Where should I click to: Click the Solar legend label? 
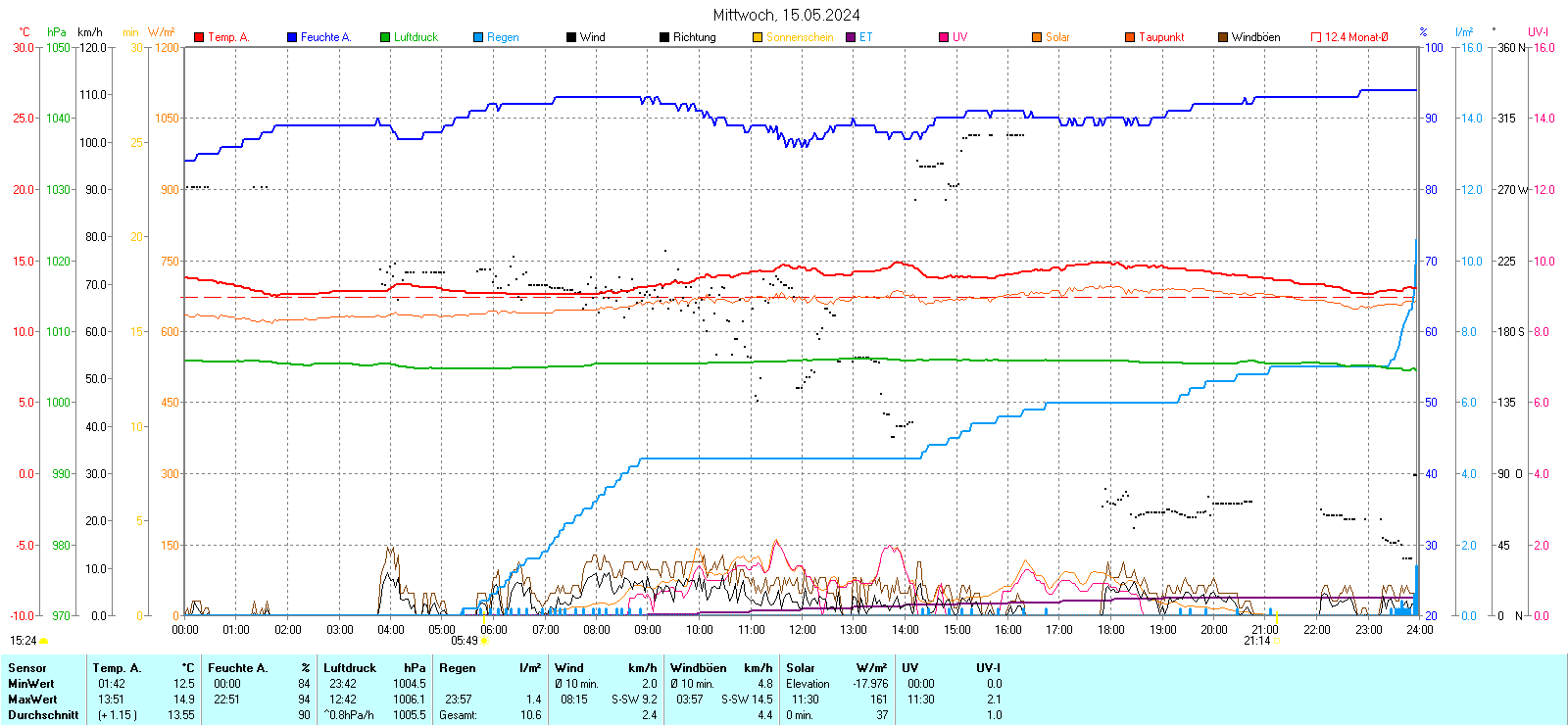(1057, 37)
